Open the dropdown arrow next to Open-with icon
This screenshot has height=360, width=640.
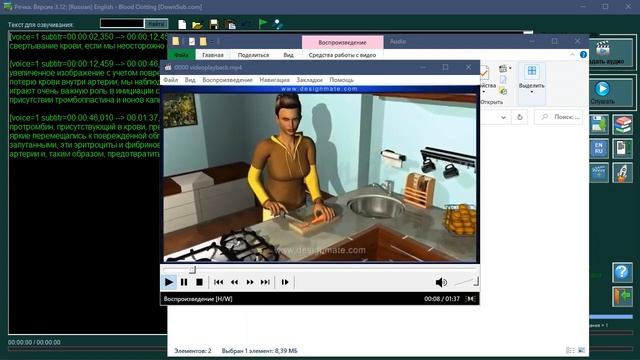(510, 68)
